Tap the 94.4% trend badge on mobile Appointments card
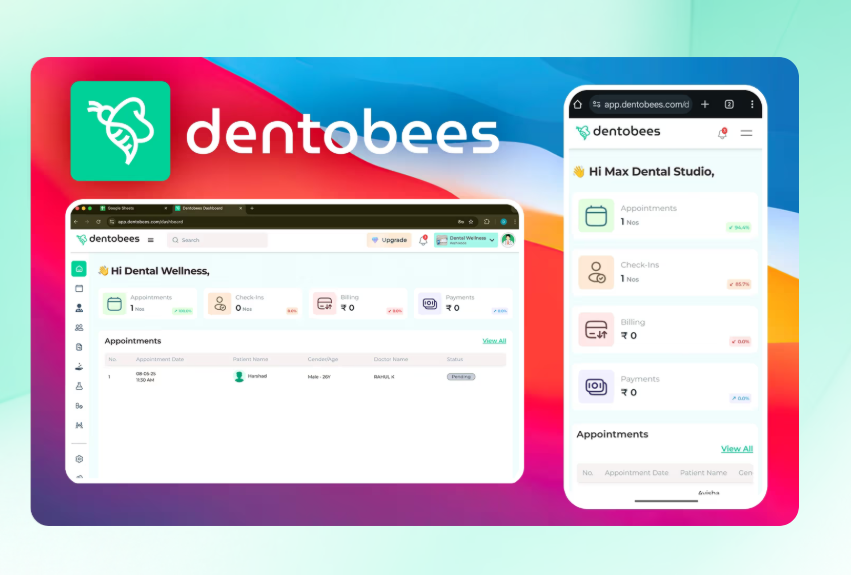Screen dimensions: 851x575 coord(739,228)
